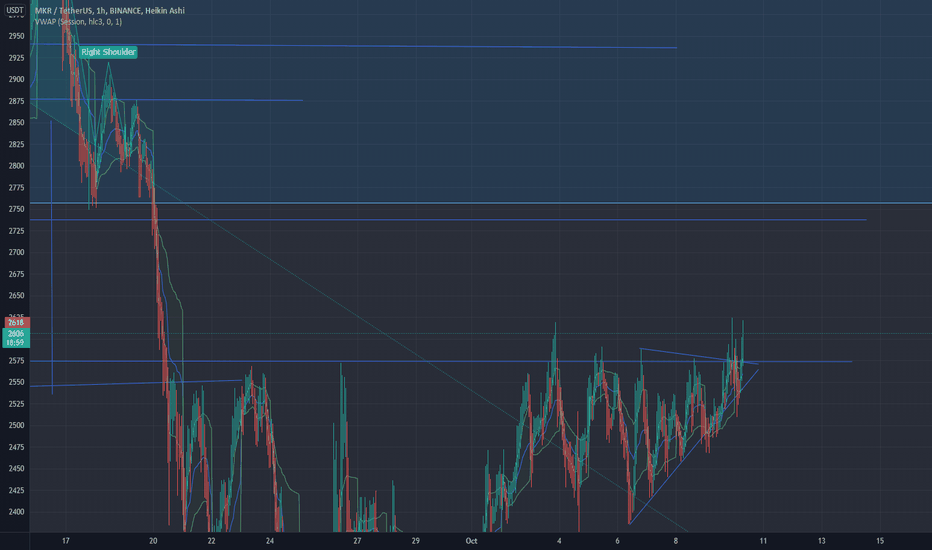Click the 29 date label on time axis
The height and width of the screenshot is (550, 932).
coord(415,541)
